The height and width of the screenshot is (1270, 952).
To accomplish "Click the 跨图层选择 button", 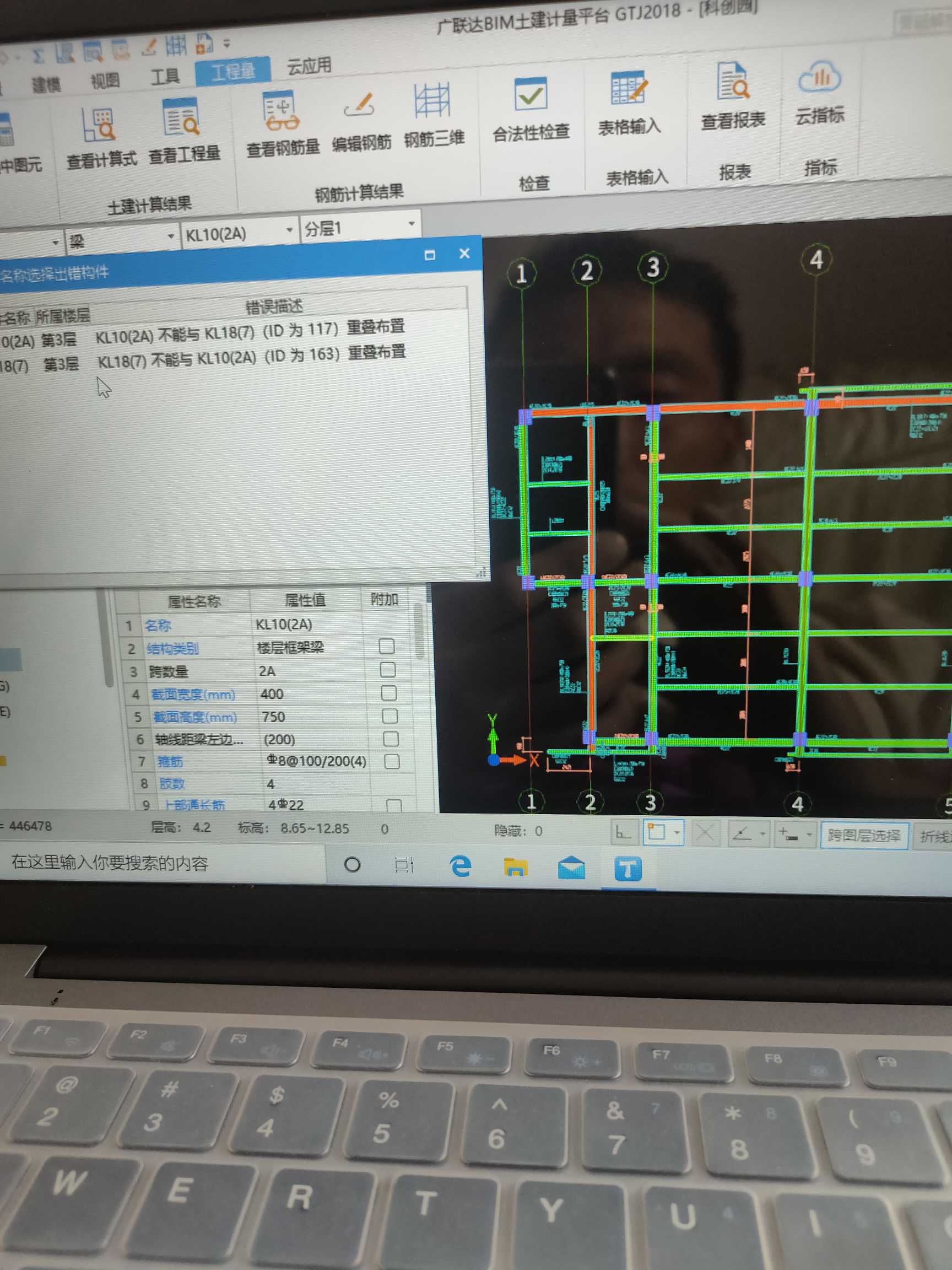I will pyautogui.click(x=864, y=836).
